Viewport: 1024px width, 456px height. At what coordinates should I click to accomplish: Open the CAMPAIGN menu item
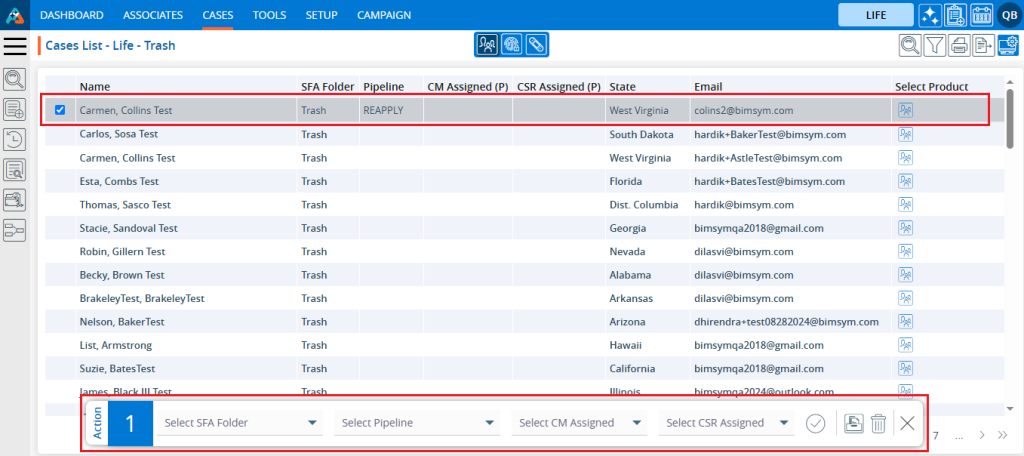pos(385,15)
